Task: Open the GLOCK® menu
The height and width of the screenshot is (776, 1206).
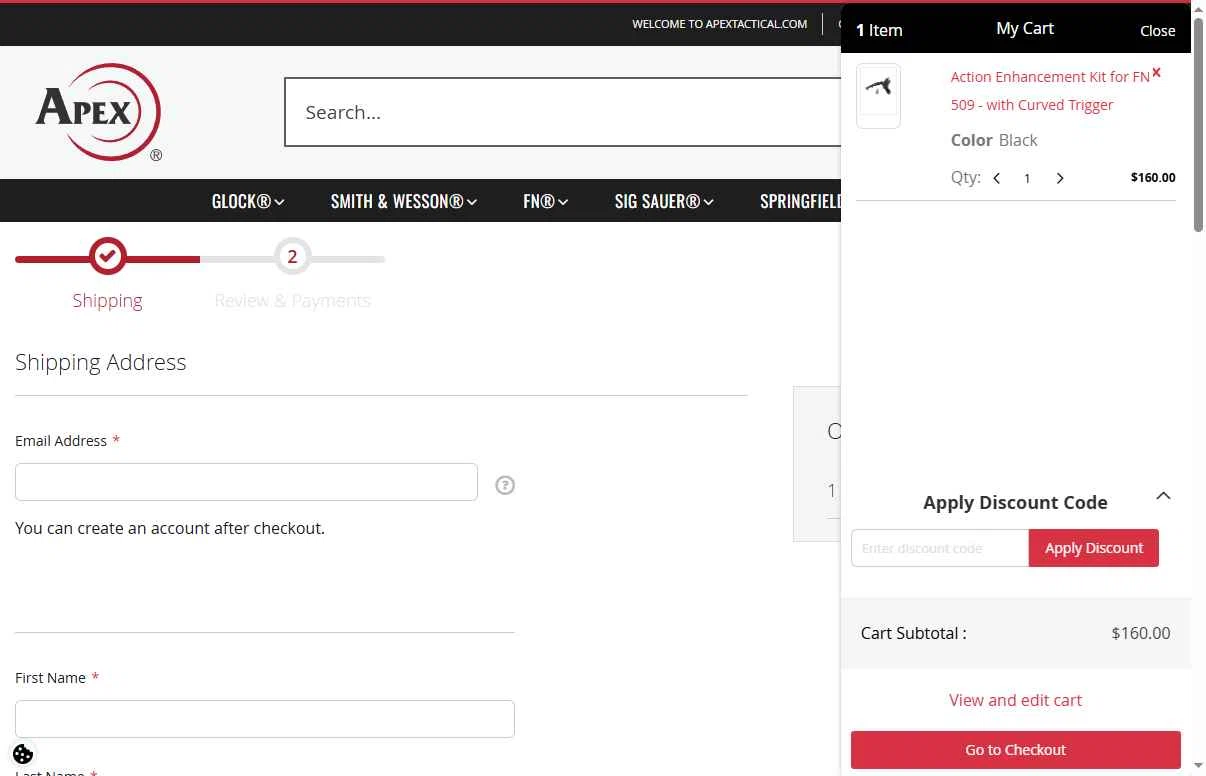Action: (x=248, y=201)
